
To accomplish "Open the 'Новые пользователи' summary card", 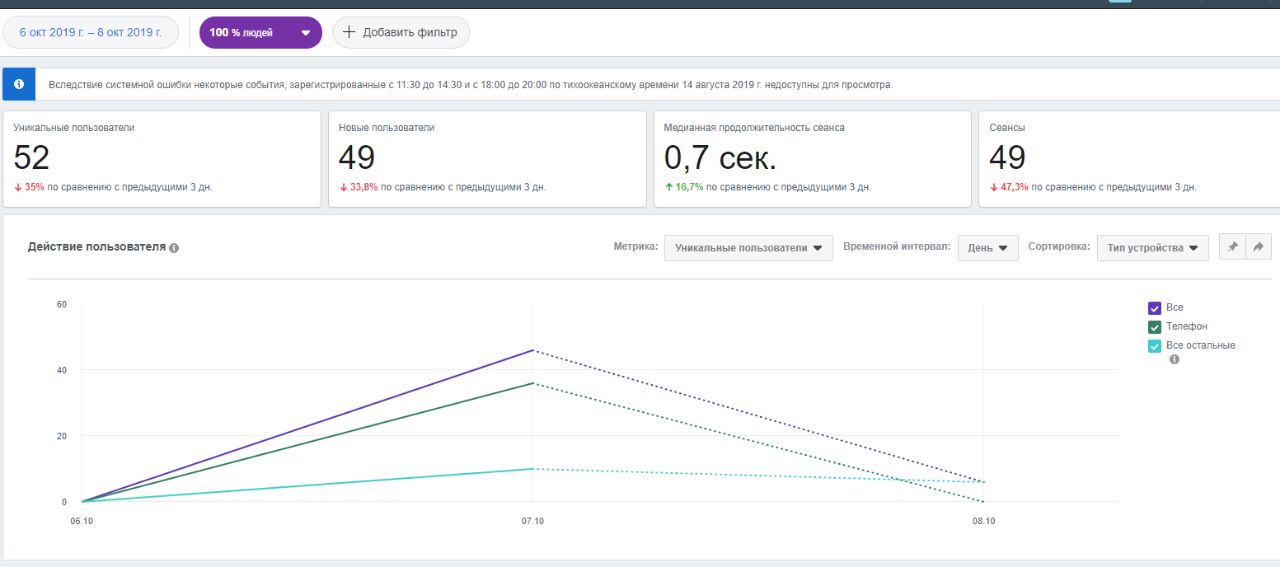I will point(487,159).
